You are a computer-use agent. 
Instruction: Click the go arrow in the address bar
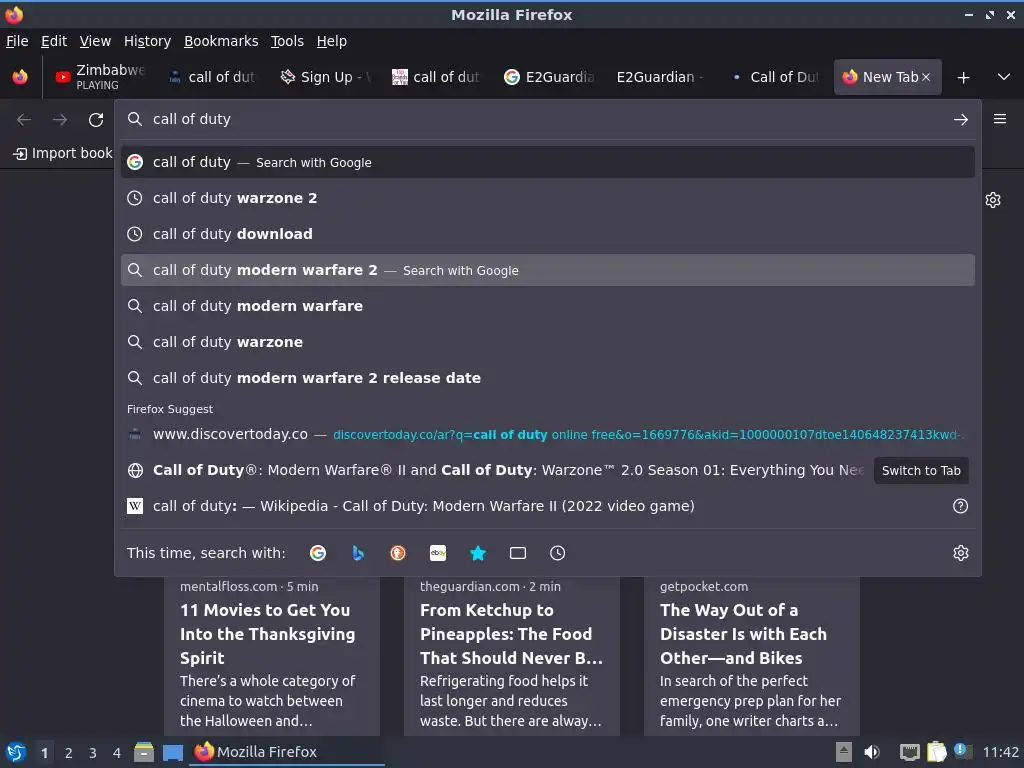click(x=960, y=120)
